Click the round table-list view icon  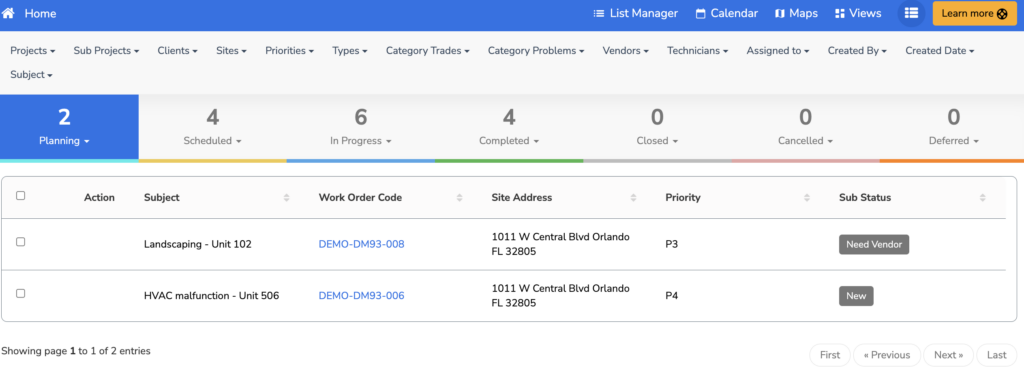[x=911, y=13]
